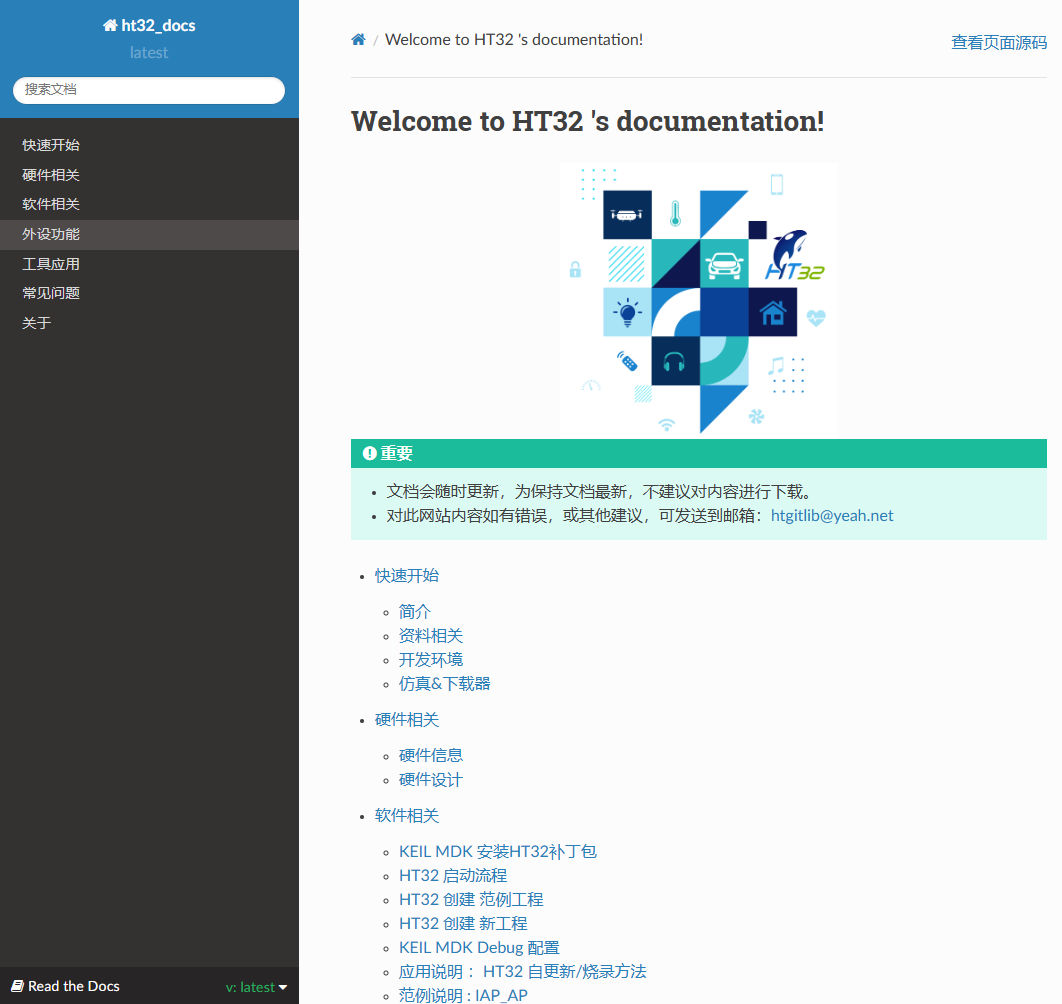1062x1004 pixels.
Task: Open 范例说明: IAP_AP link
Action: 463,995
